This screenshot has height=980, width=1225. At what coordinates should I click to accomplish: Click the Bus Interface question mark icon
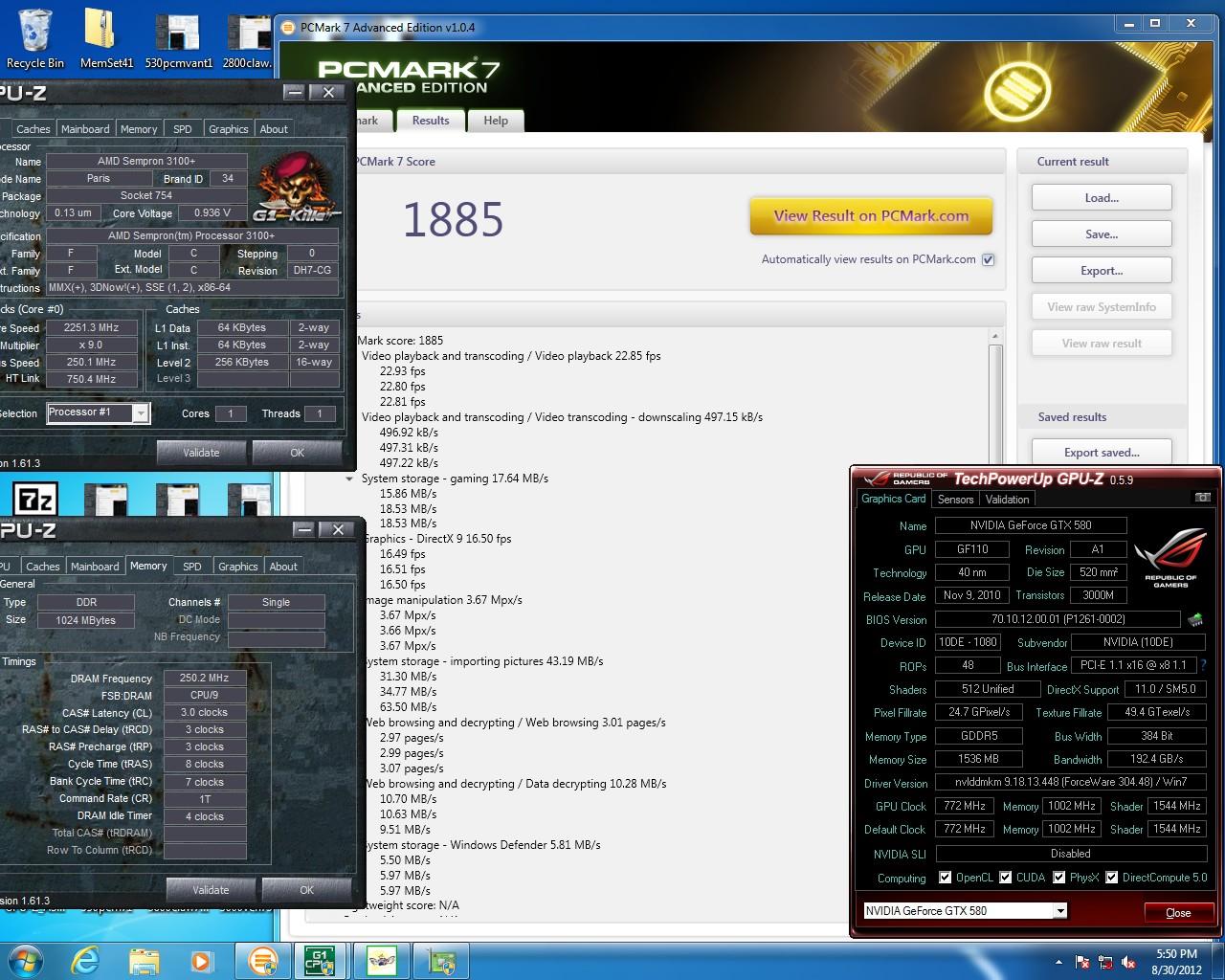[1203, 665]
